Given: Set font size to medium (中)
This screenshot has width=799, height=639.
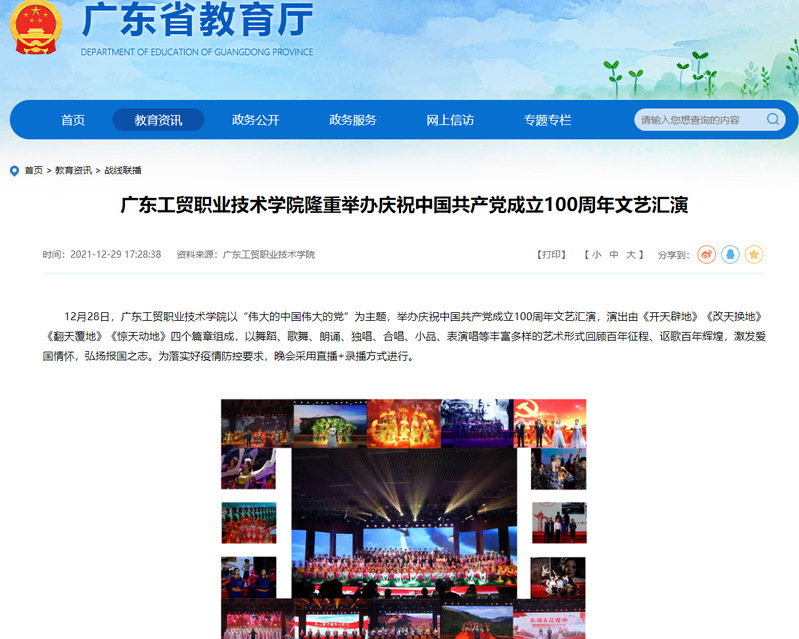Looking at the screenshot, I should click(x=613, y=255).
